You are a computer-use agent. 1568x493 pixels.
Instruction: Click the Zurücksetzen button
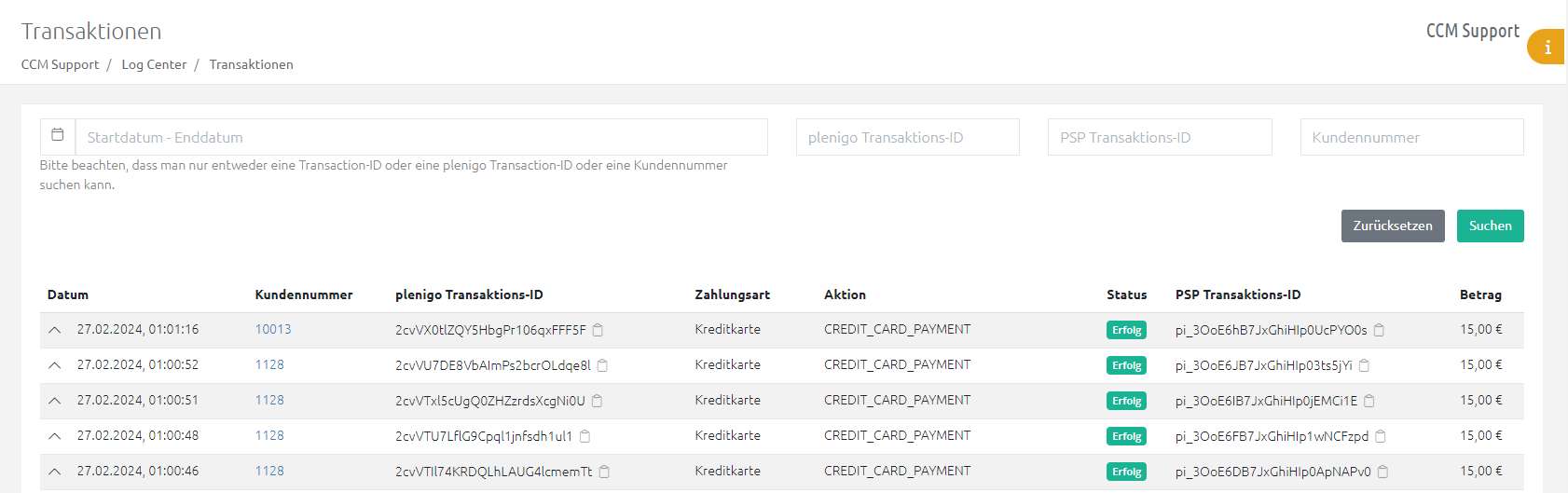coord(1393,226)
